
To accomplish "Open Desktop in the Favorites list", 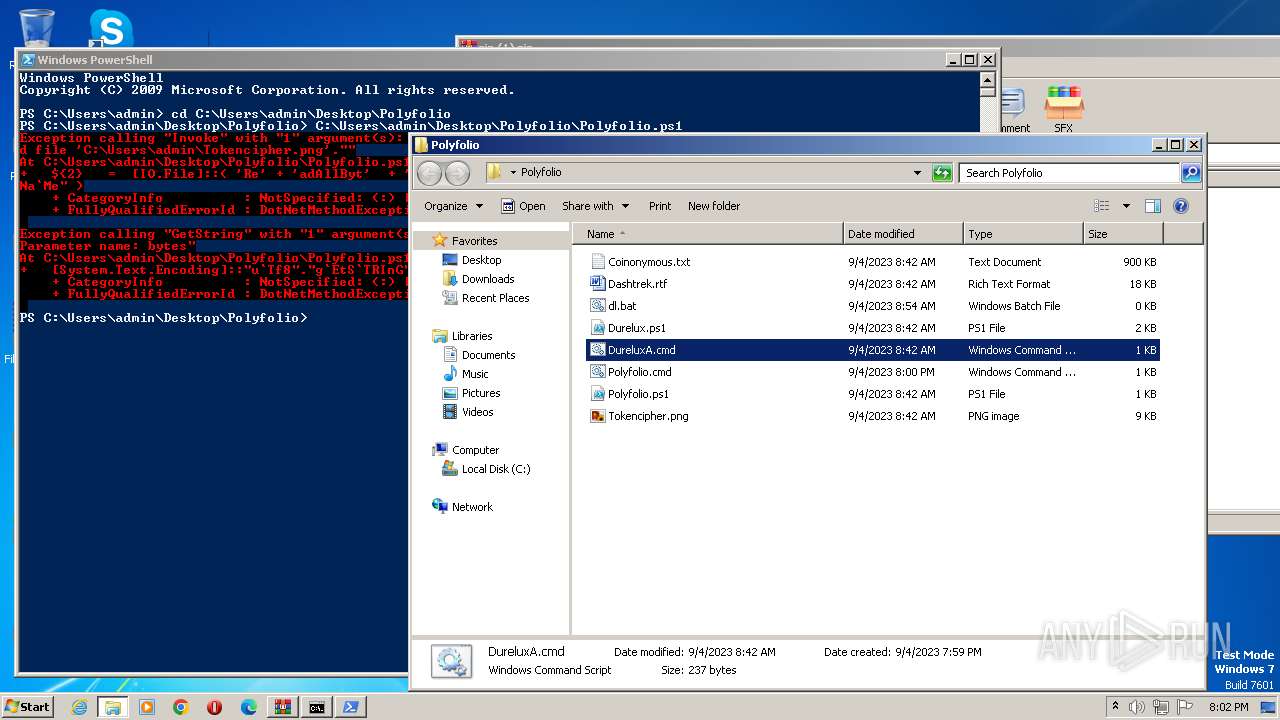I will pos(481,260).
